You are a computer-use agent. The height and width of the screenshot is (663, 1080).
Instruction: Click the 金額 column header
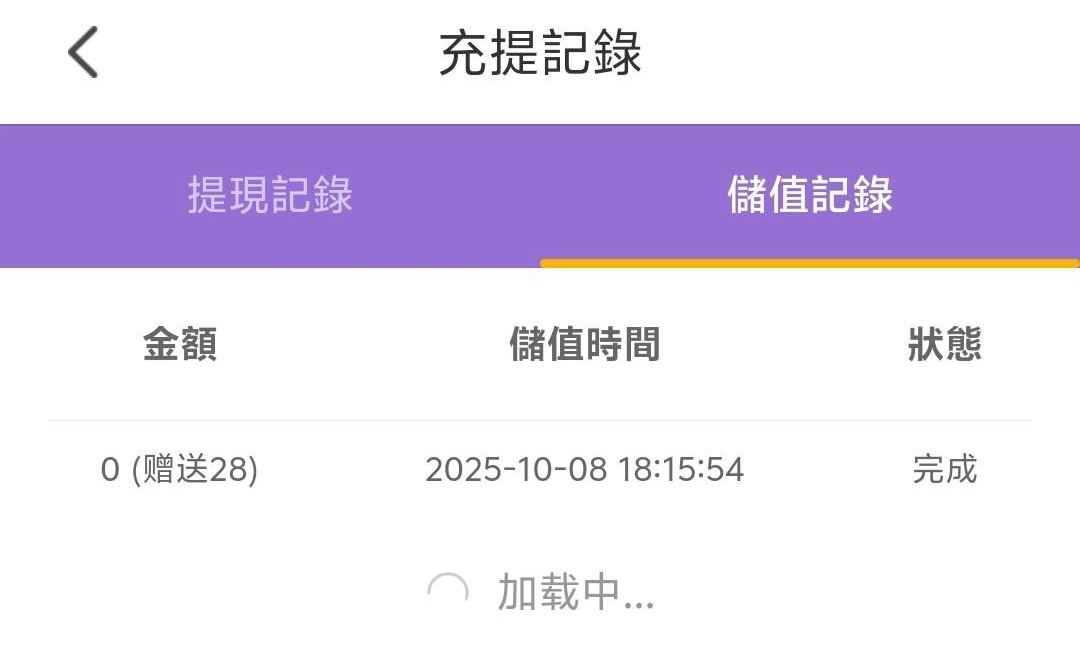point(180,345)
